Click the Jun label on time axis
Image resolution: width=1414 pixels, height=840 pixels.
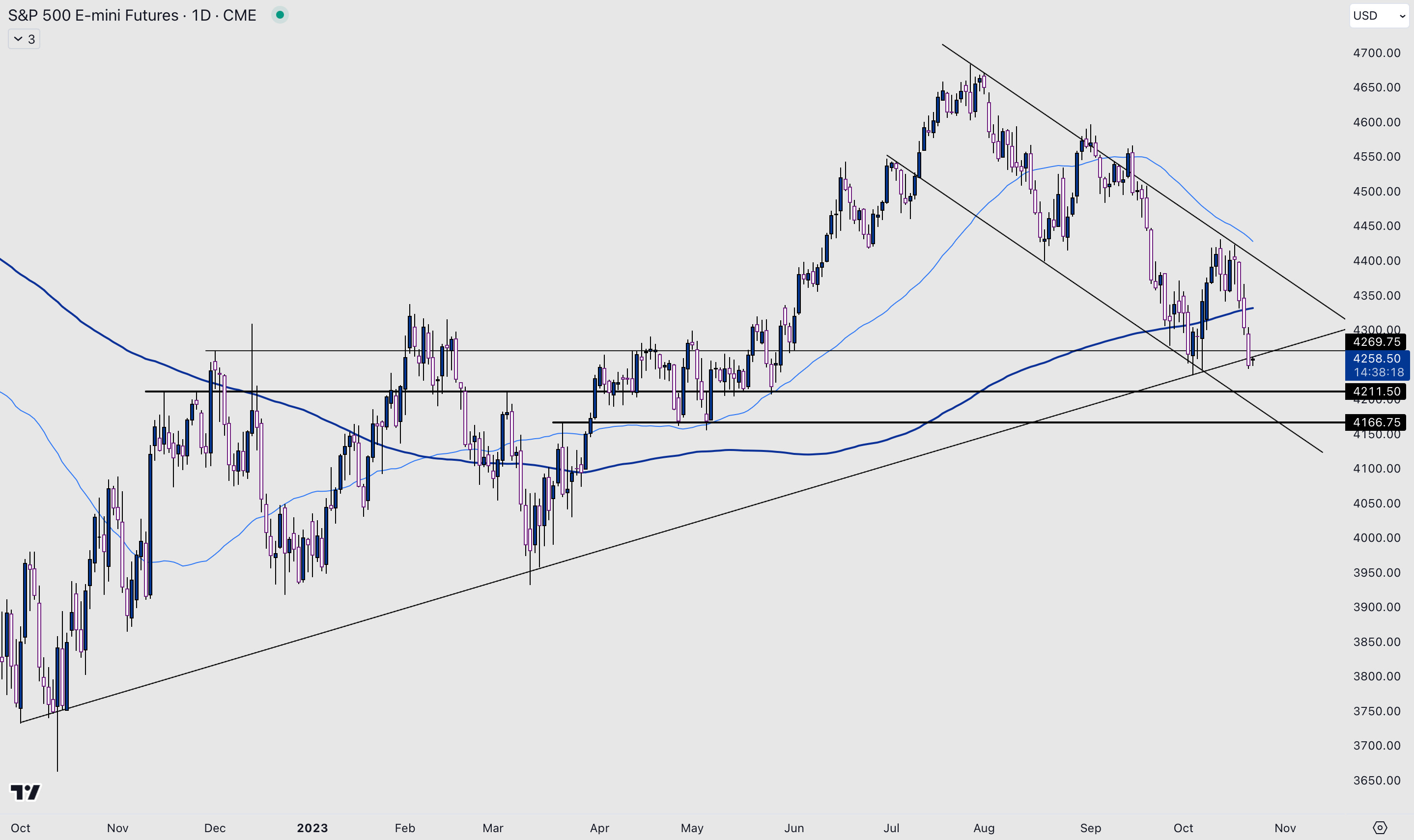(794, 828)
